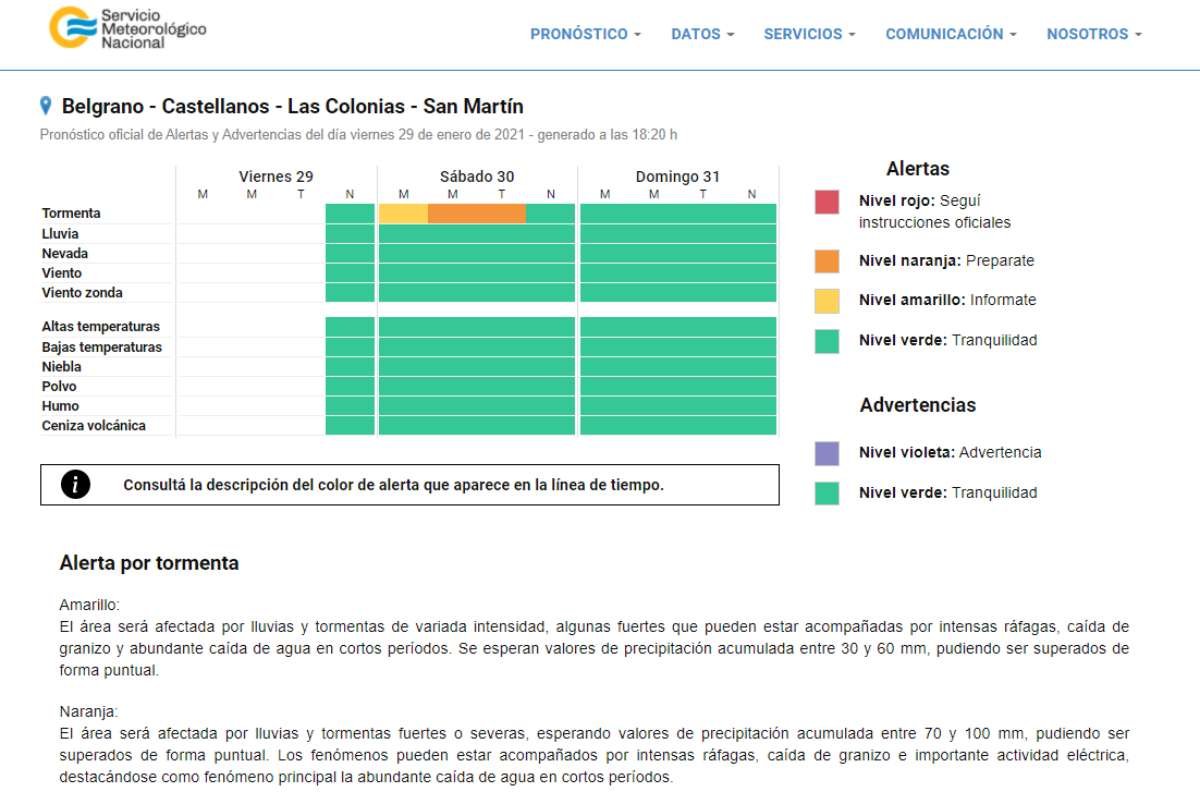This screenshot has height=804, width=1200.
Task: Select the yellow Tormenta cell Saturday morning
Action: click(x=403, y=213)
